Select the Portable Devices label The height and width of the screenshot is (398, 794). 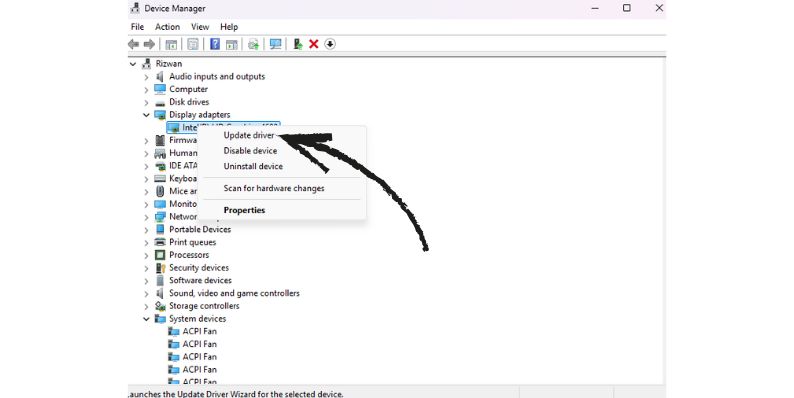(200, 229)
